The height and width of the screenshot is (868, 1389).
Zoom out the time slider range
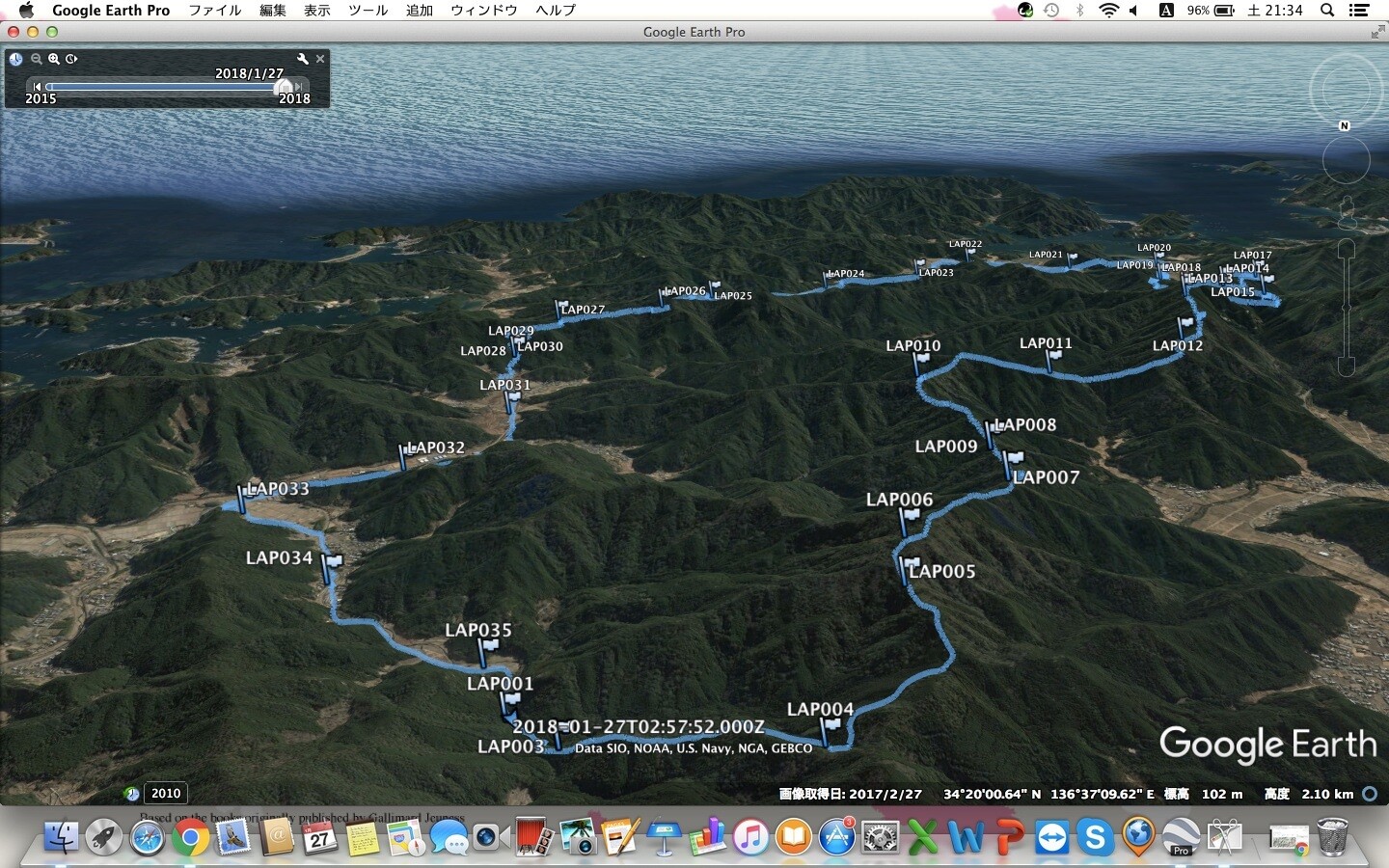coord(36,59)
